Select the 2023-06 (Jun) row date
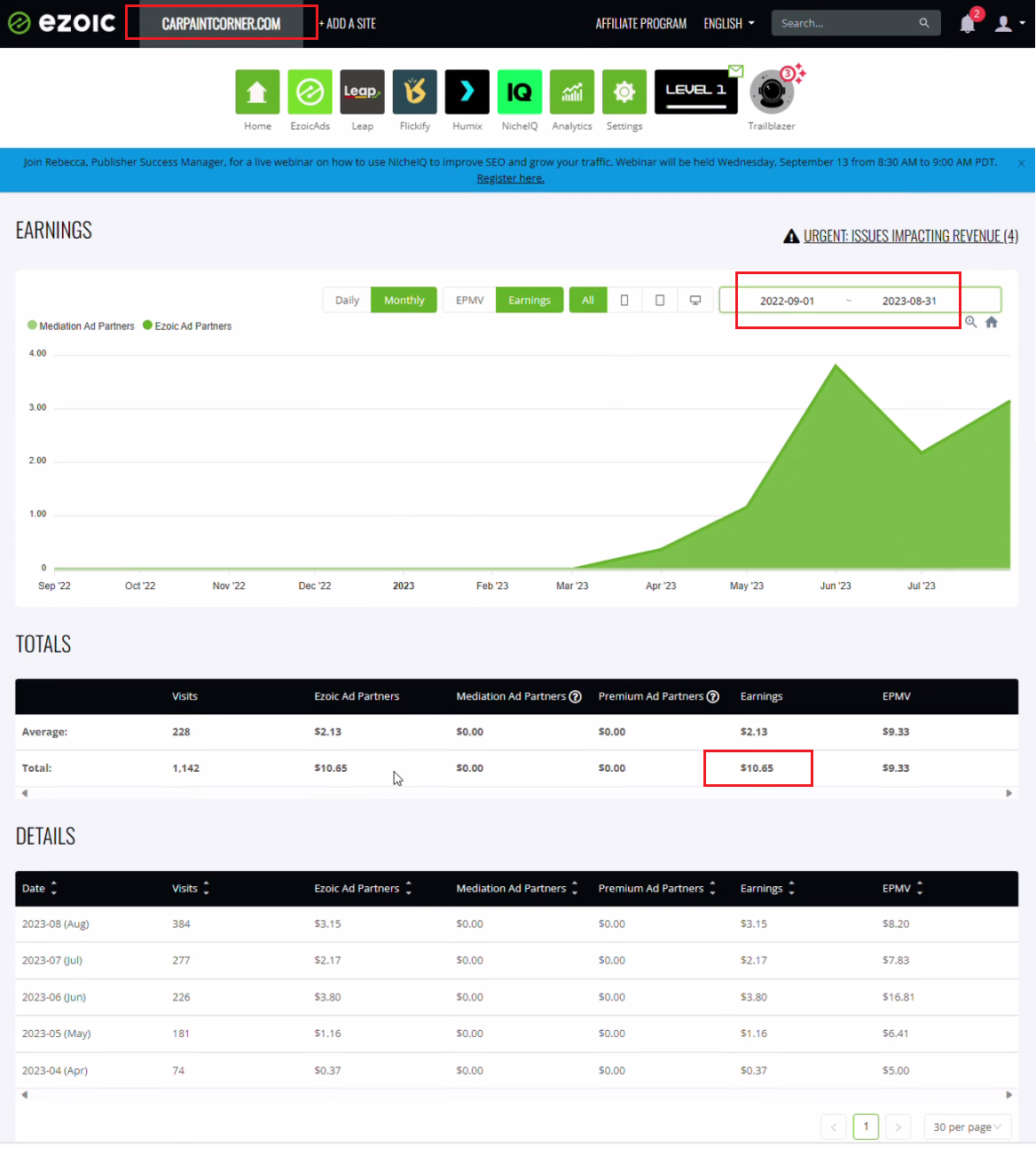 coord(54,997)
